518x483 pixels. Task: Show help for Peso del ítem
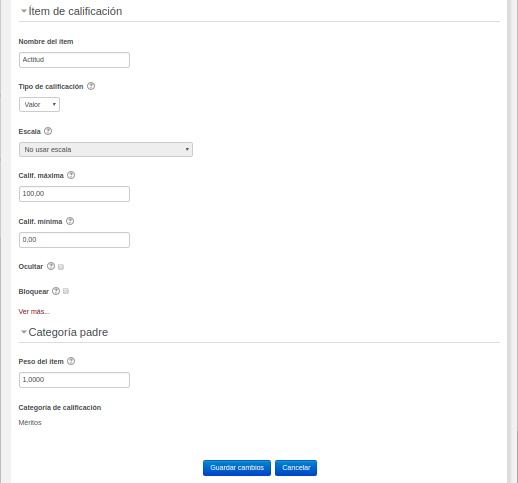[71, 361]
